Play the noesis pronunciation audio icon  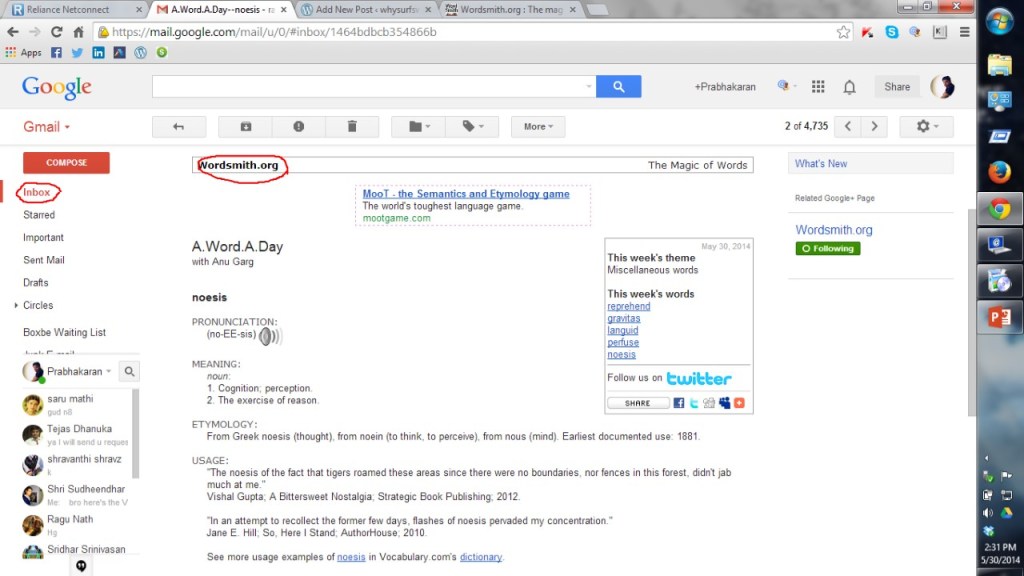point(270,336)
